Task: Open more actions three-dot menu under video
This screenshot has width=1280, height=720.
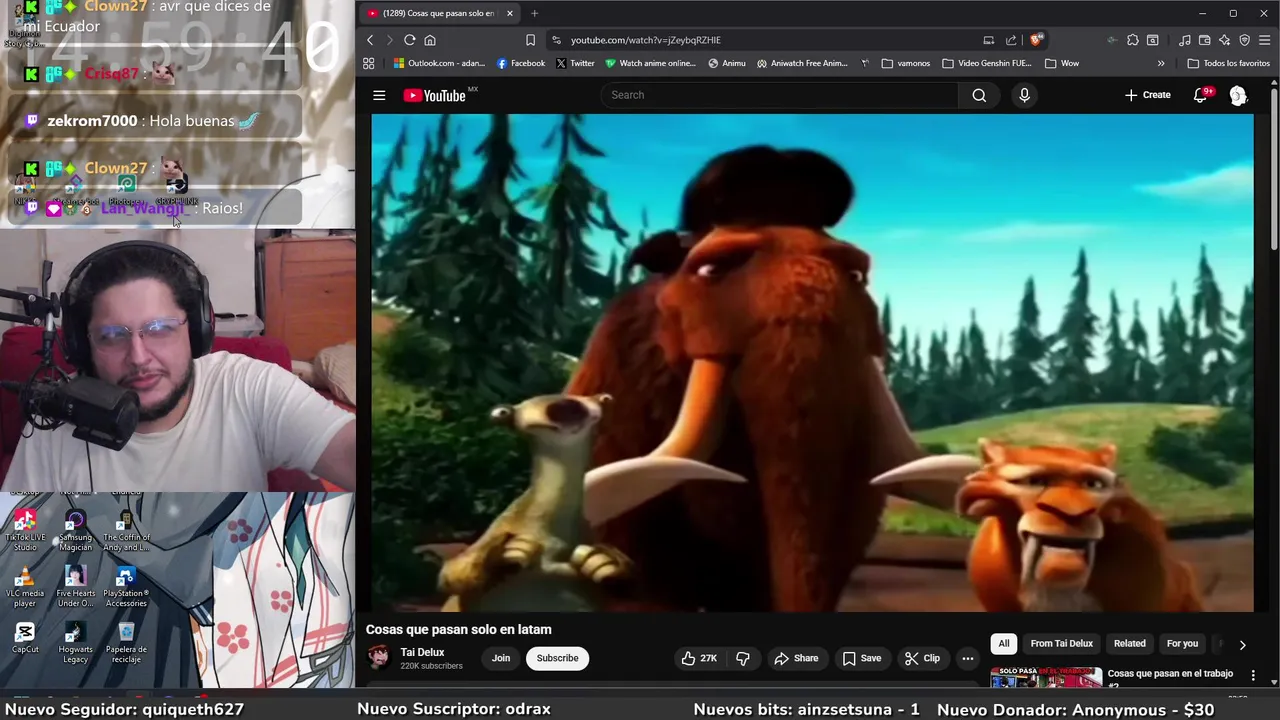Action: 967,658
